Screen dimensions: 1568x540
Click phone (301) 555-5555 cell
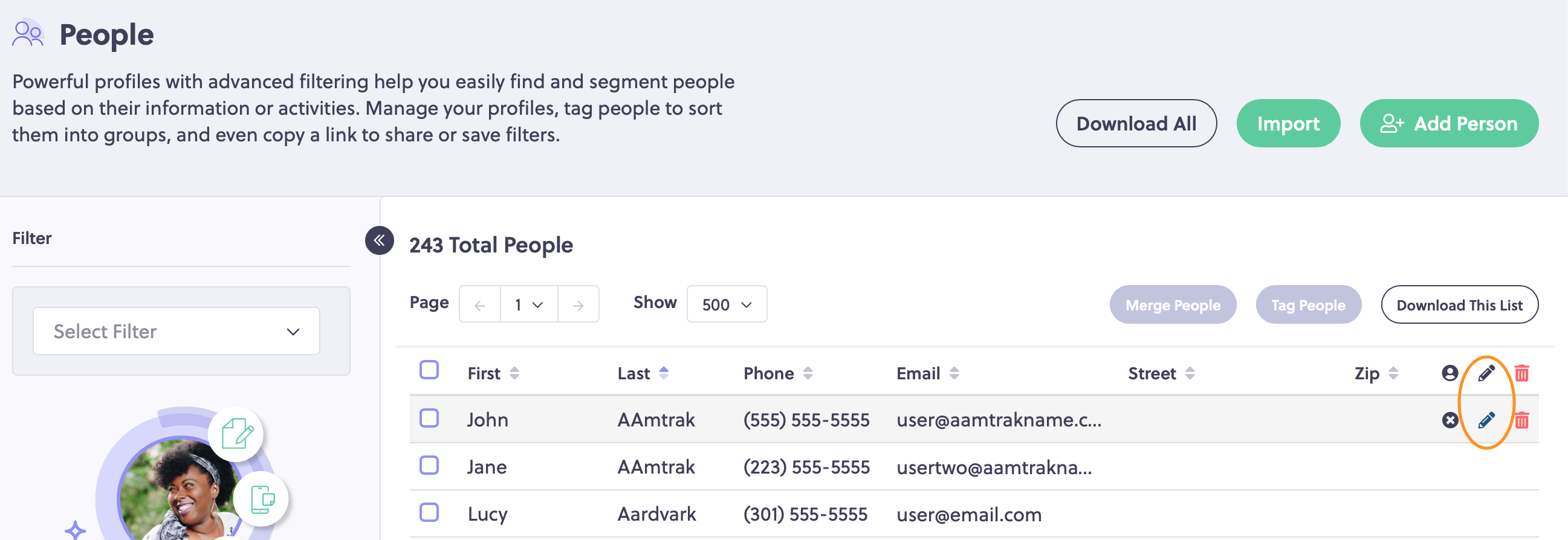(805, 515)
